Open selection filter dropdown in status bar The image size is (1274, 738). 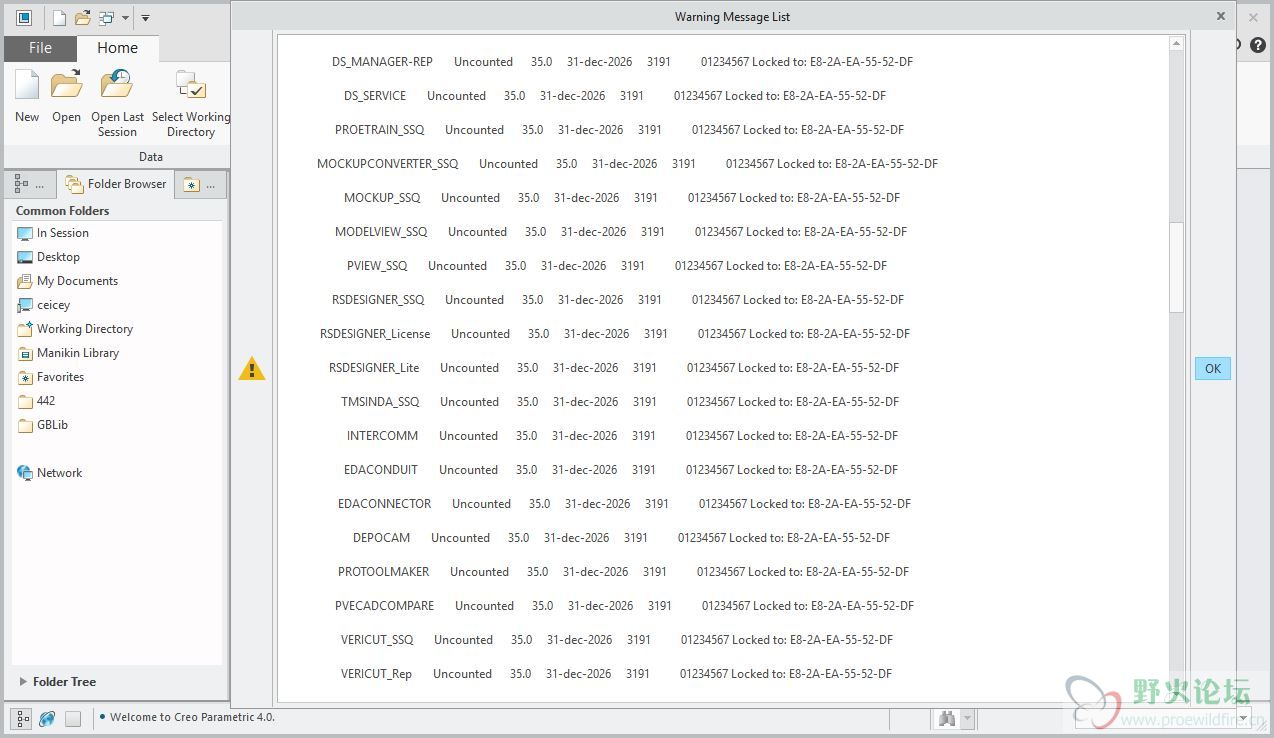pos(1244,718)
